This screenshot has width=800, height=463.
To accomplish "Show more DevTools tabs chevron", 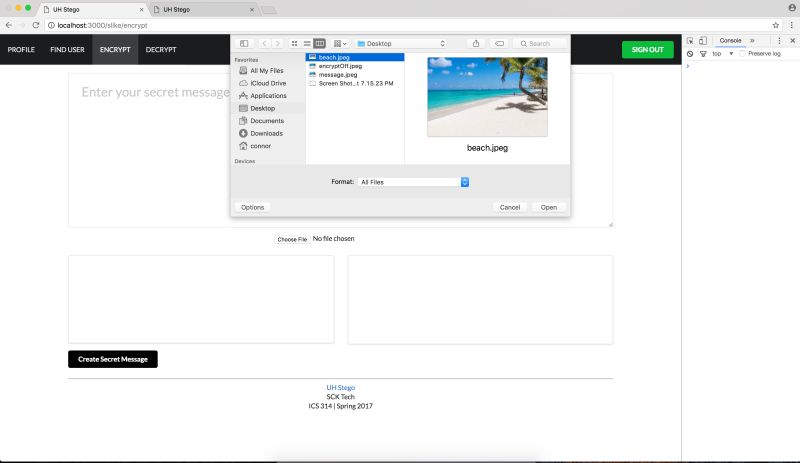I will click(752, 41).
